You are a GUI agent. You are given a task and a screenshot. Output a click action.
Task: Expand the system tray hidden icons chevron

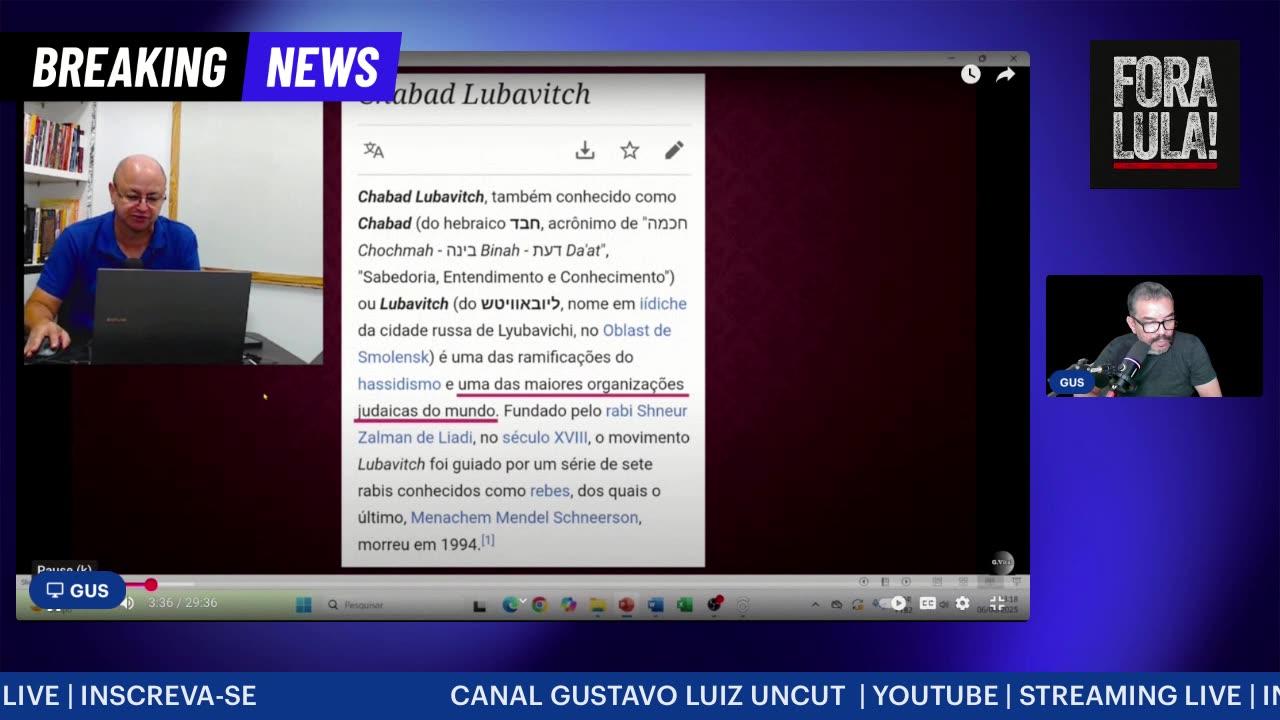[815, 604]
